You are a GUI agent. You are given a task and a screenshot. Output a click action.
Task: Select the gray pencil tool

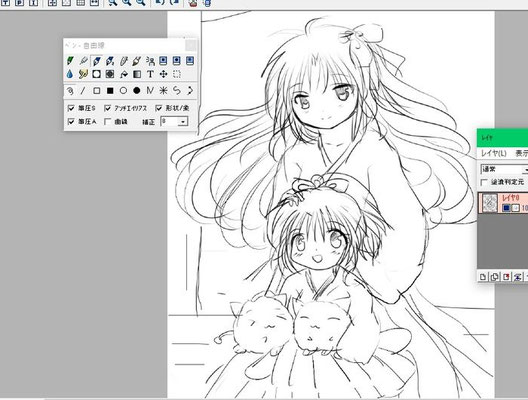coord(123,61)
